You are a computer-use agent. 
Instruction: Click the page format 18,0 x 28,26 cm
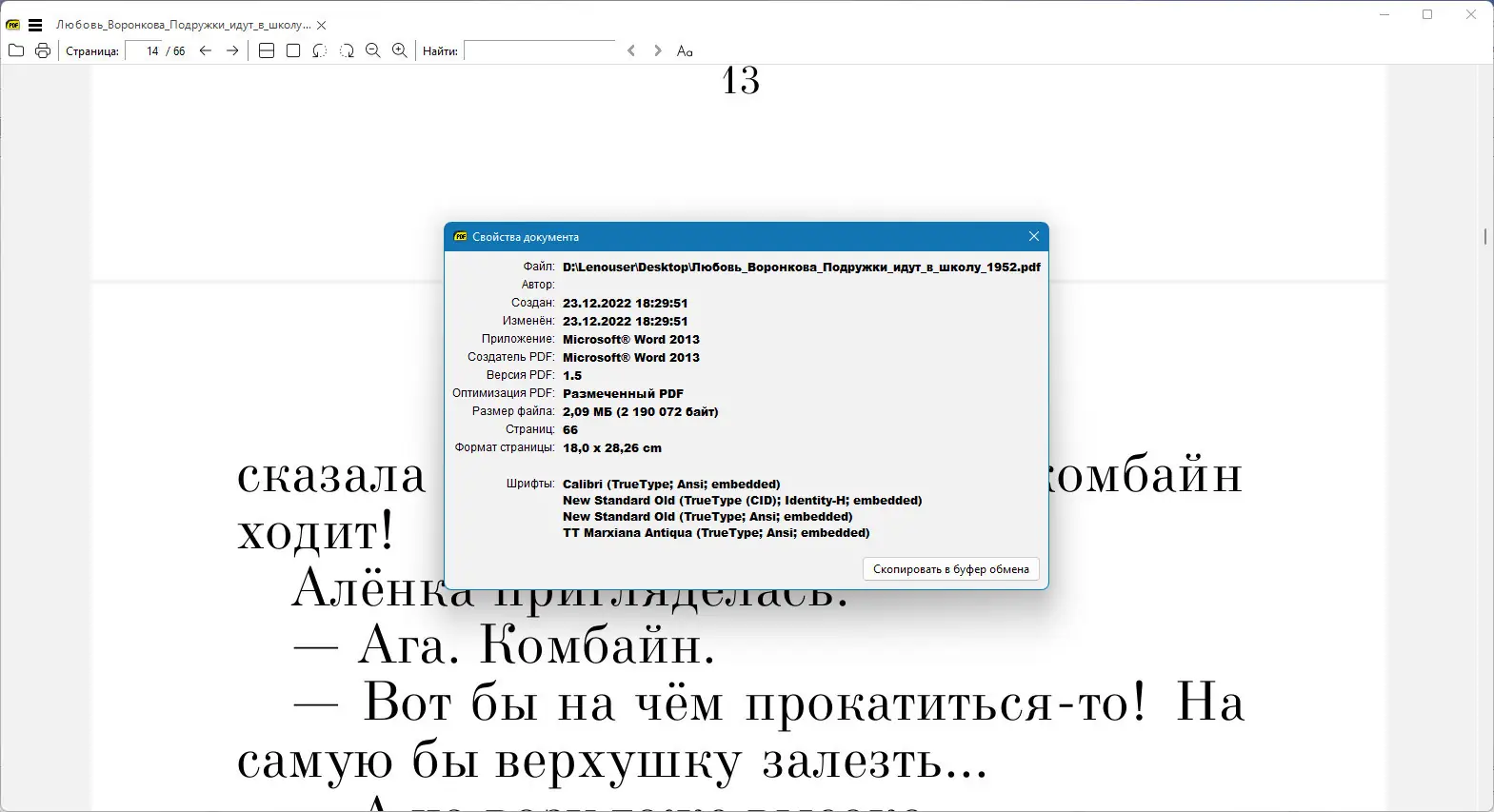tap(612, 448)
